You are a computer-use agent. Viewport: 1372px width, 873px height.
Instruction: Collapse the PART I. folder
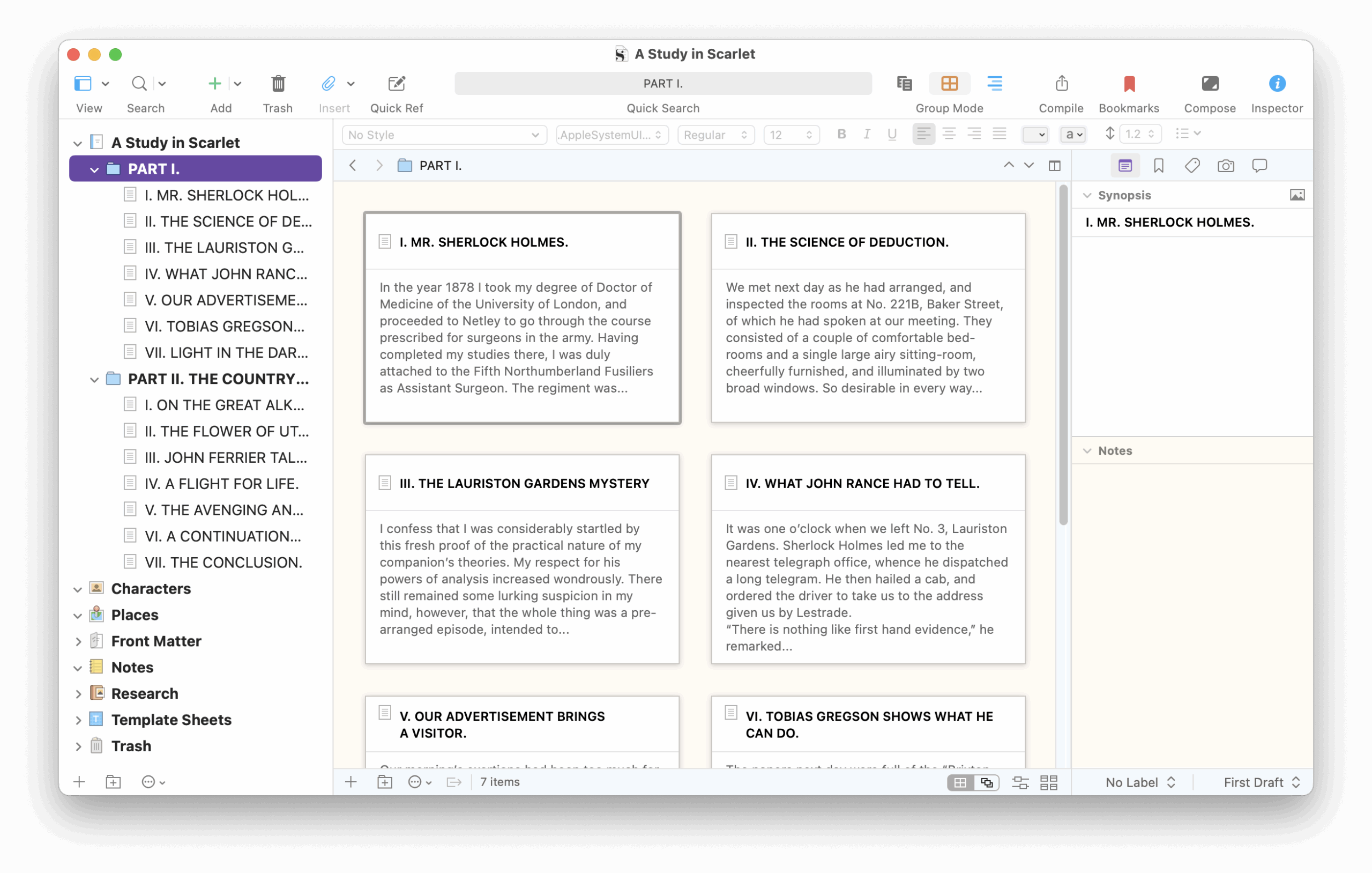[x=94, y=169]
